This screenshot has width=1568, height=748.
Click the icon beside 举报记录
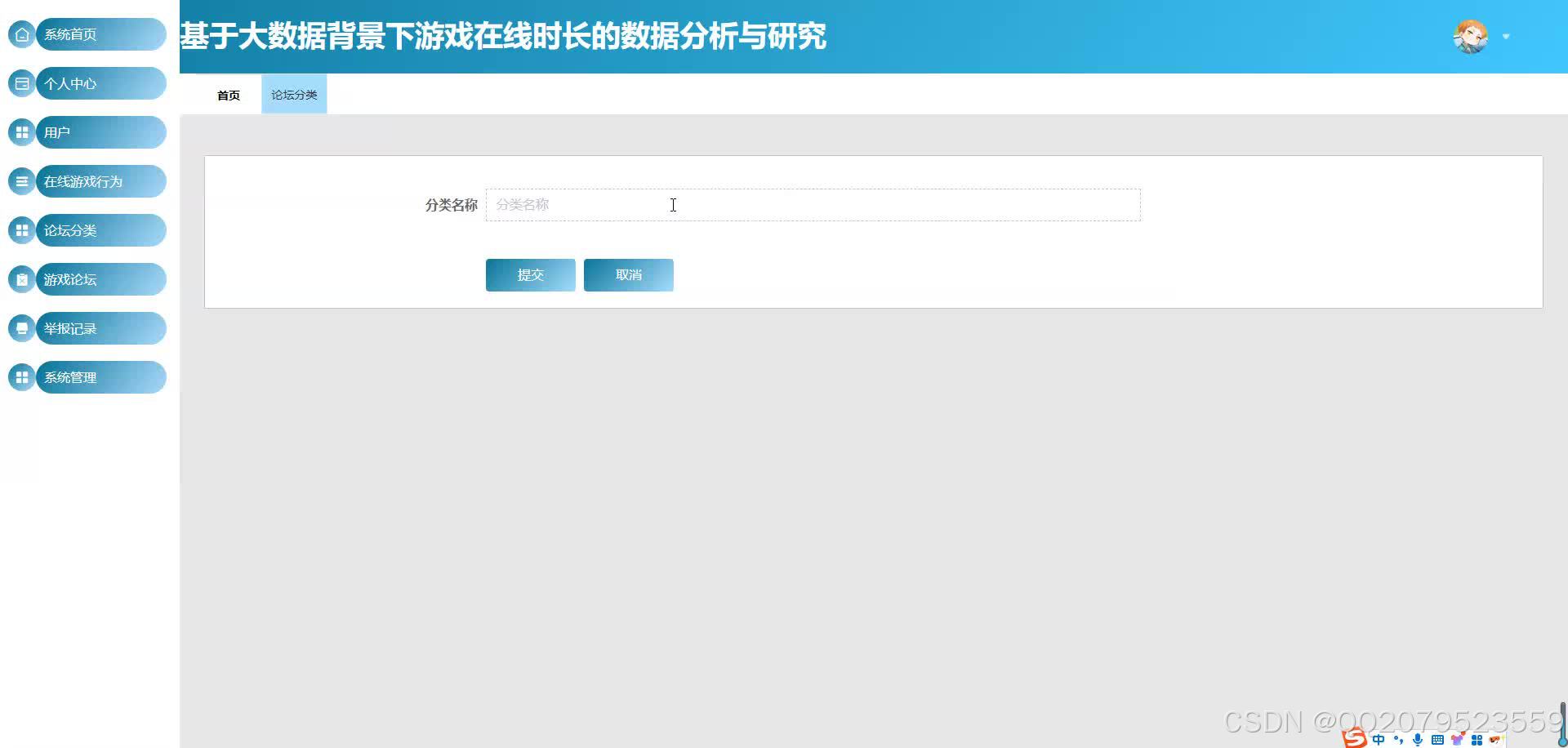pos(22,328)
